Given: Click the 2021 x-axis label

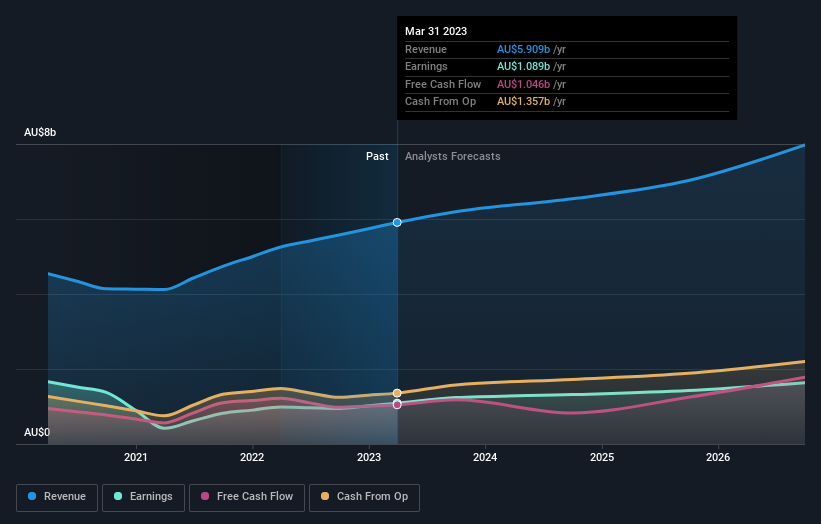Looking at the screenshot, I should coord(136,457).
